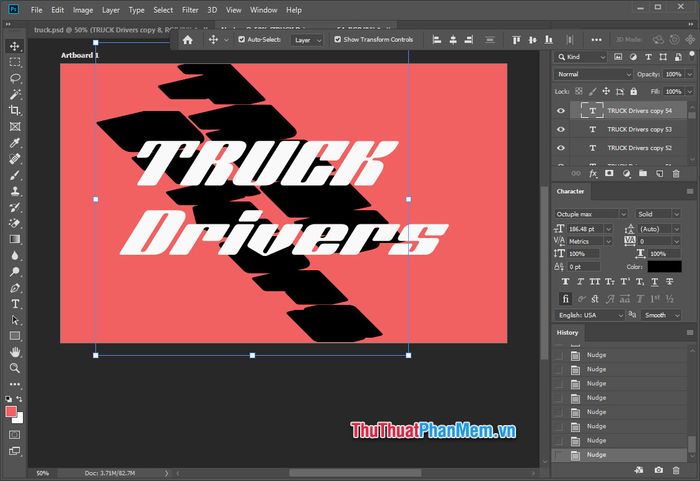Select the Lasso tool

(15, 78)
